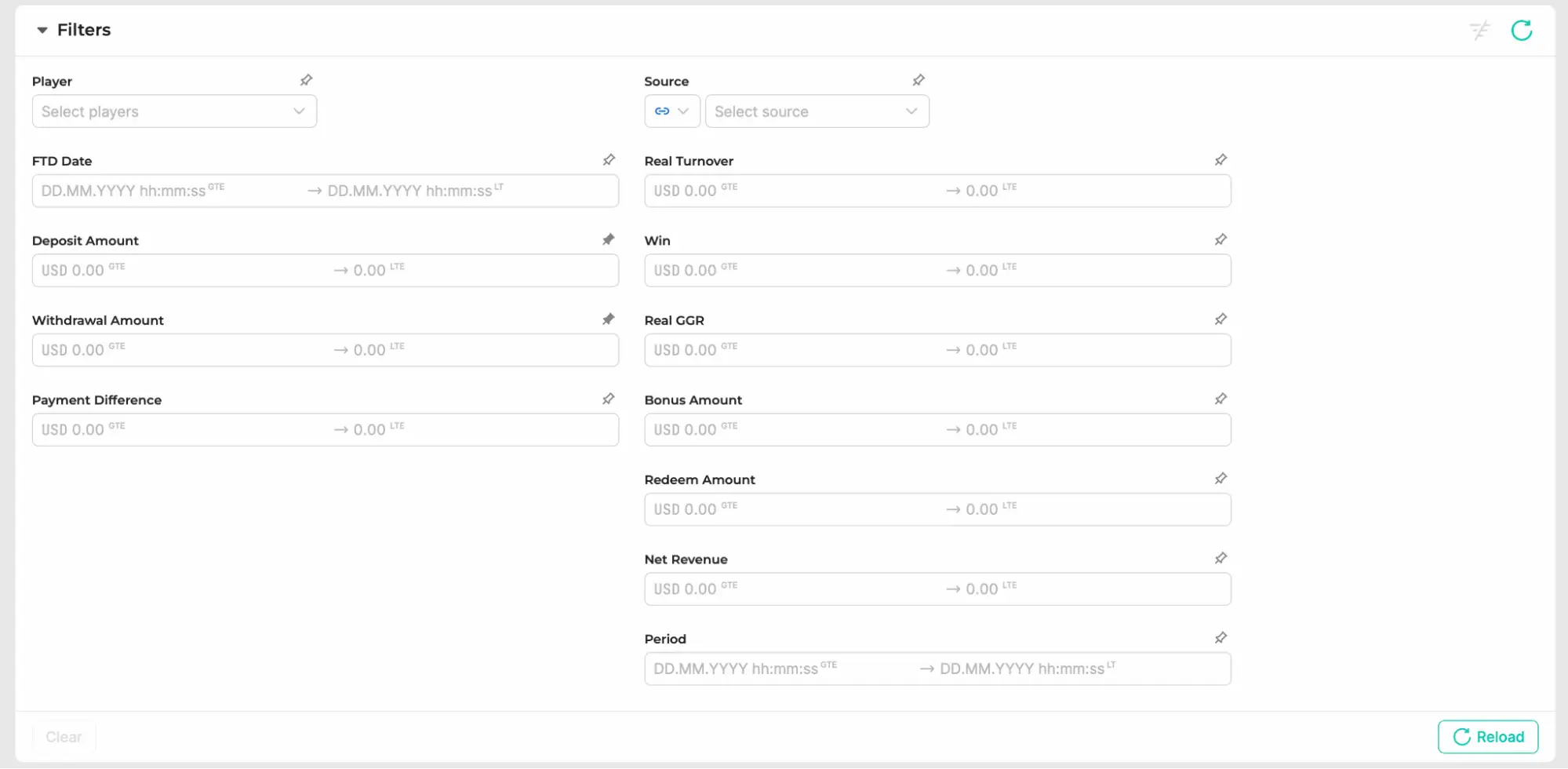Focus the Period end date field
The height and width of the screenshot is (769, 1568).
1083,669
